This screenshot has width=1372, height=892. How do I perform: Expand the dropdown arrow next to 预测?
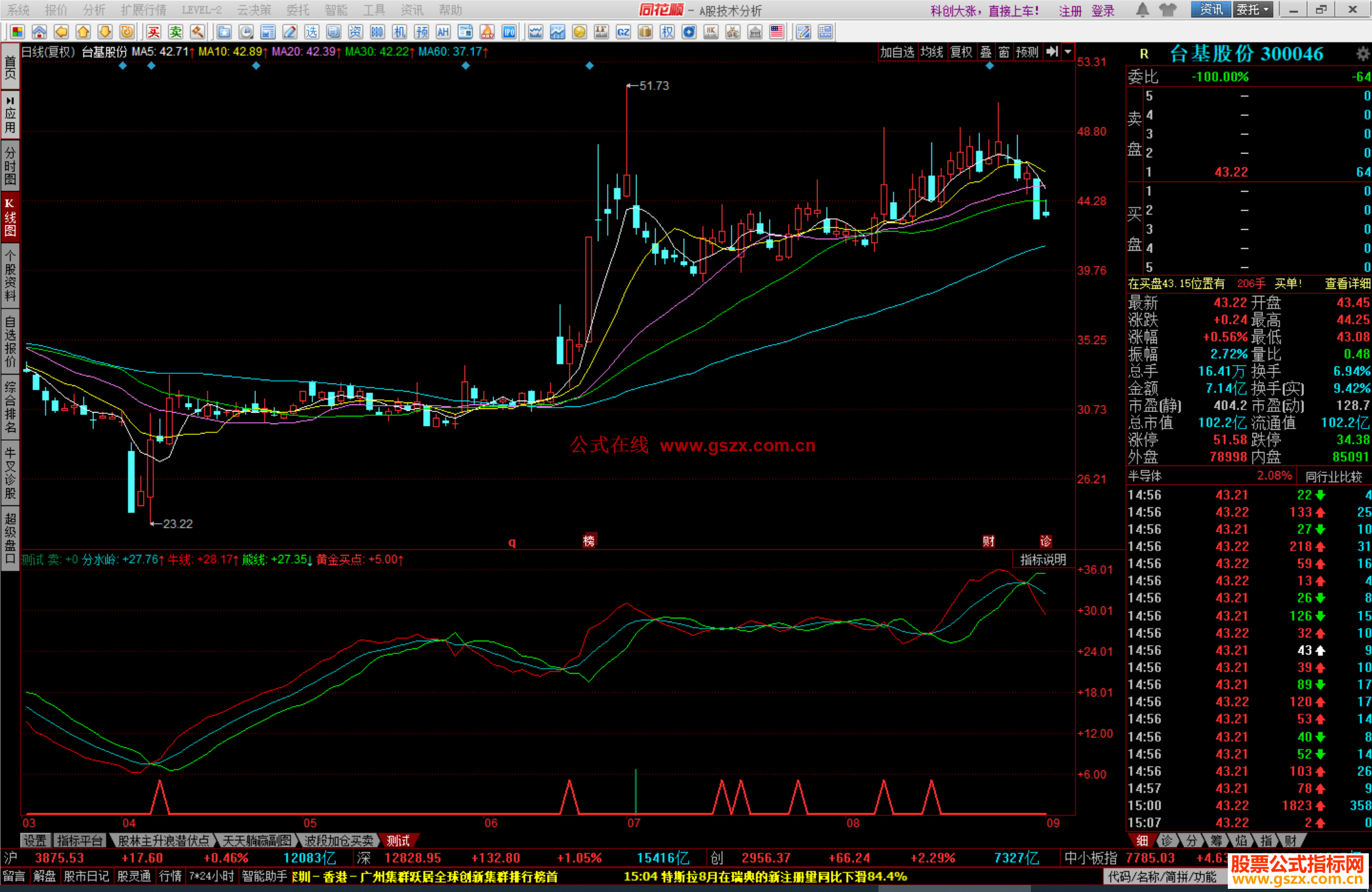[1068, 52]
